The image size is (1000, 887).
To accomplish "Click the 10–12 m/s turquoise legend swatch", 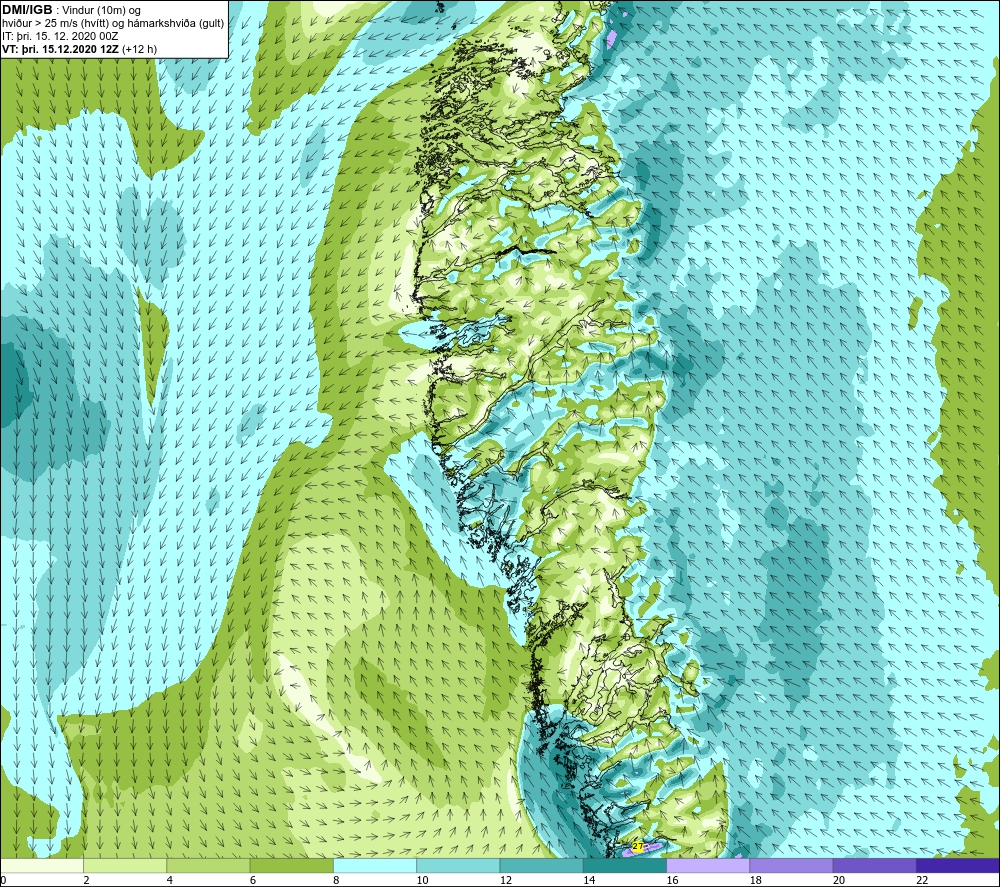I will tap(458, 865).
